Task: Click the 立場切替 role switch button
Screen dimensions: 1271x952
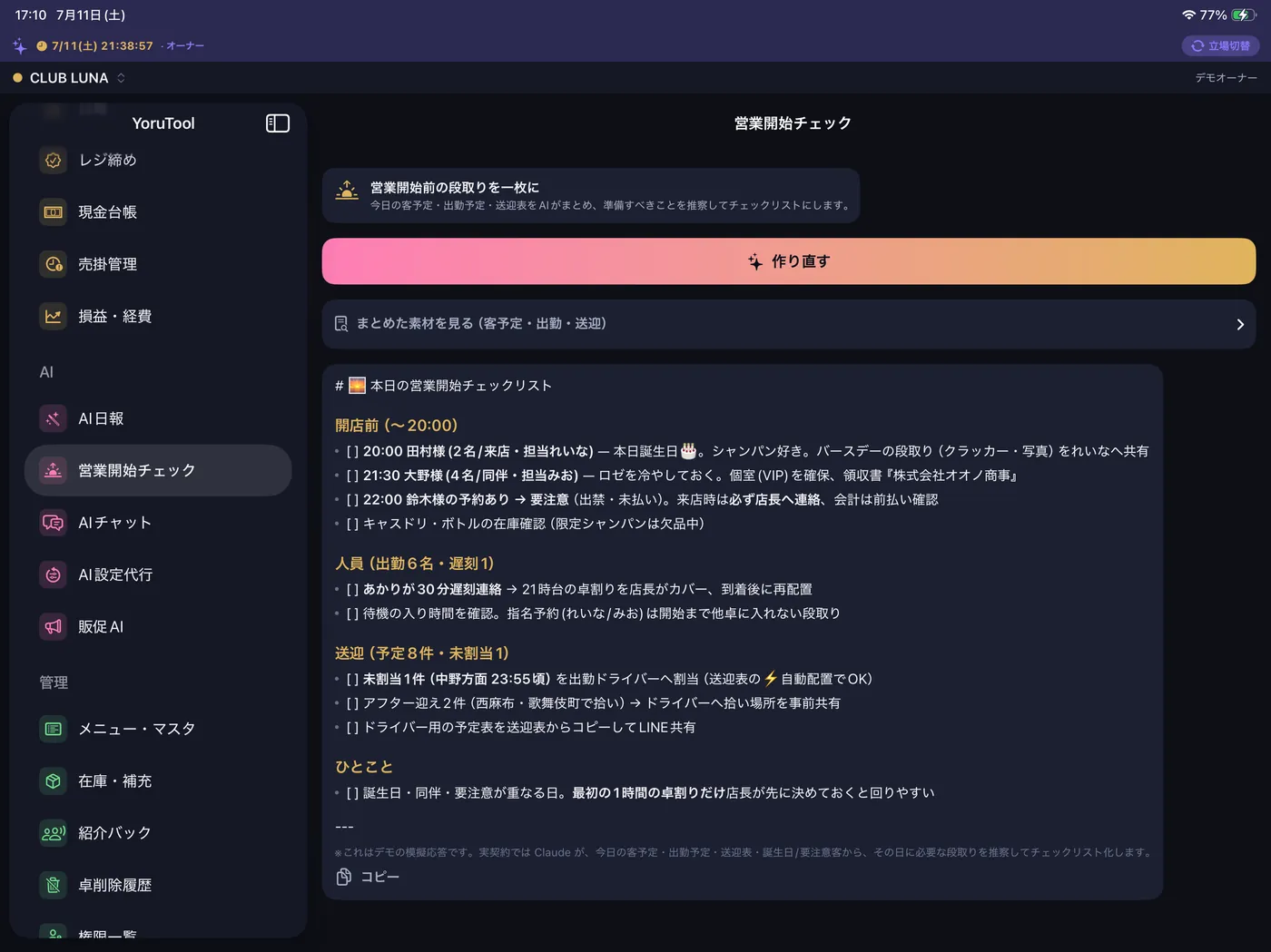Action: click(1219, 45)
